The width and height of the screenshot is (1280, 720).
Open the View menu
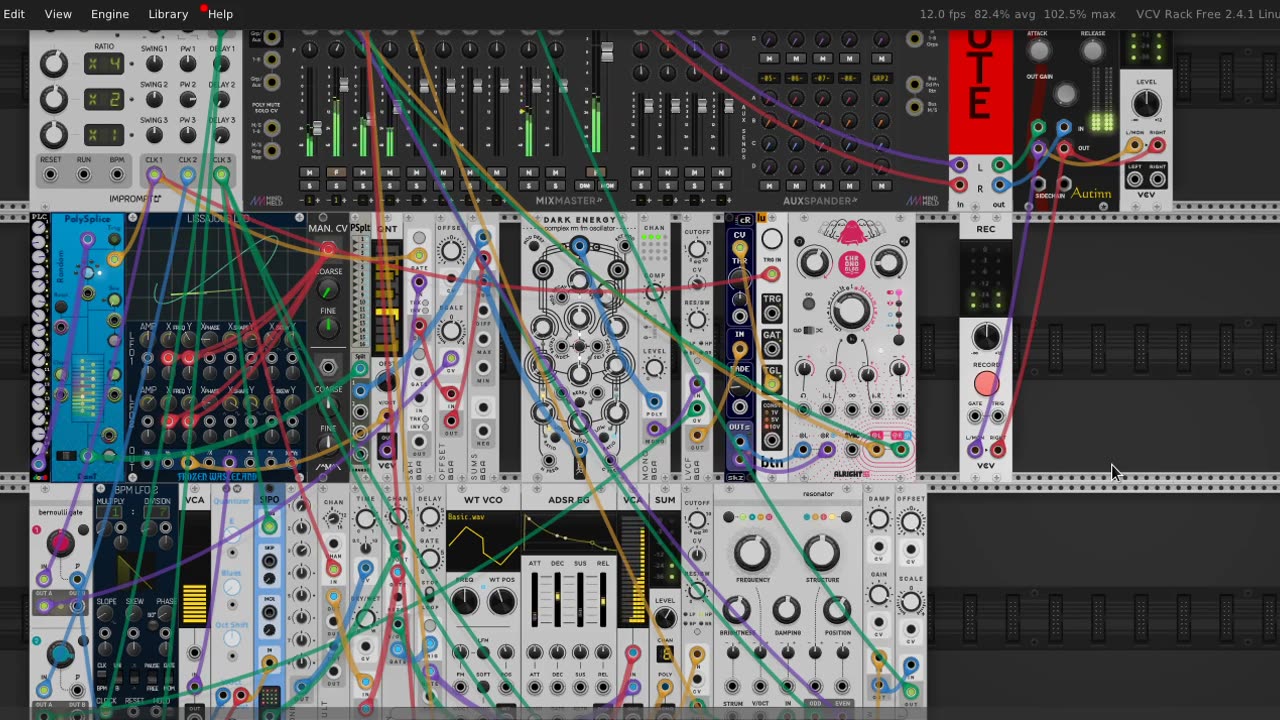(58, 14)
